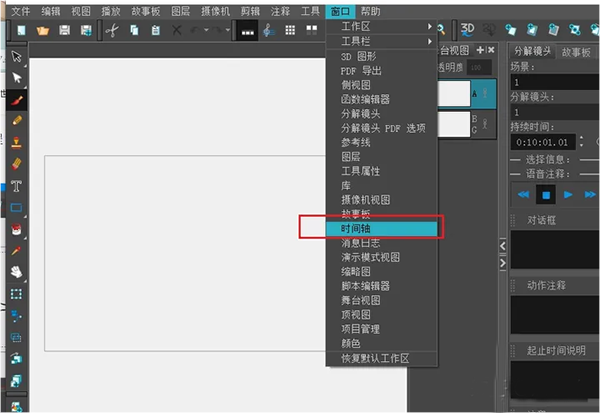
Task: Open the redo dropdown arrow
Action: point(228,30)
